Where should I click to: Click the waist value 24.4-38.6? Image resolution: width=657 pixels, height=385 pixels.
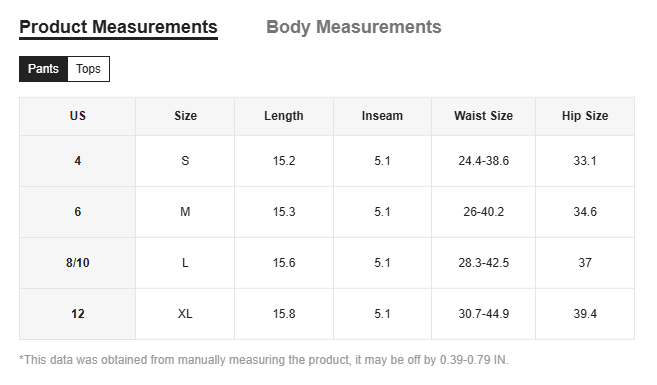[484, 161]
